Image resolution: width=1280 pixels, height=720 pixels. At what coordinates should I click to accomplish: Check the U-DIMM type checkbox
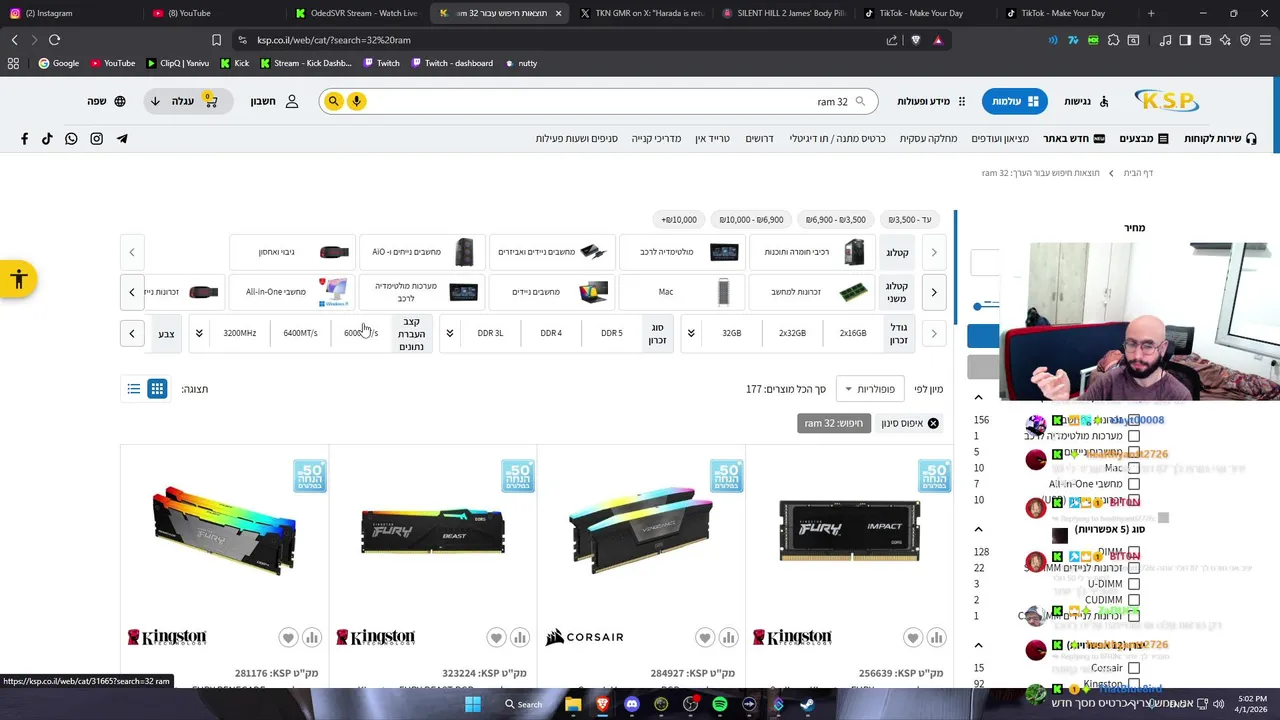tap(1133, 584)
